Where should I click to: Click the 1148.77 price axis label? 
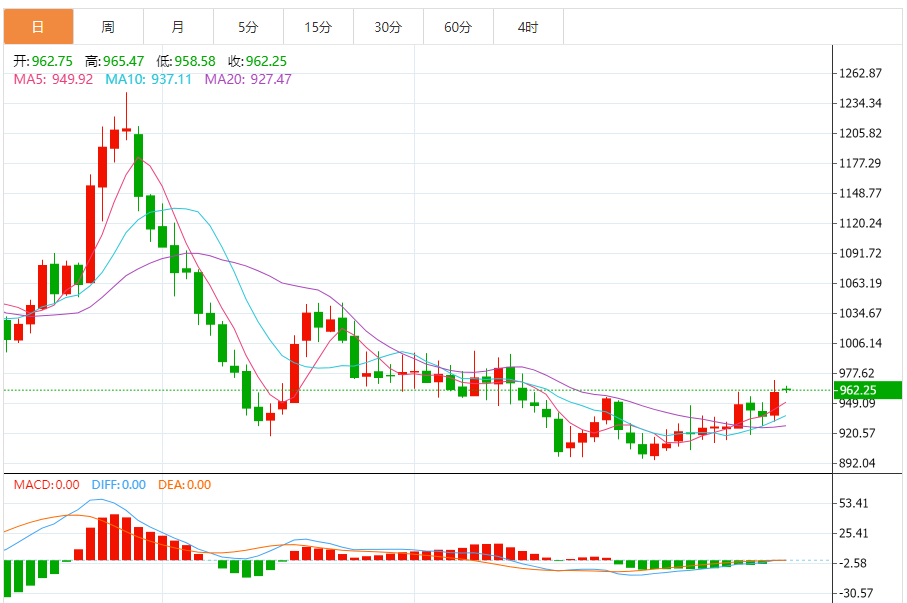[860, 193]
